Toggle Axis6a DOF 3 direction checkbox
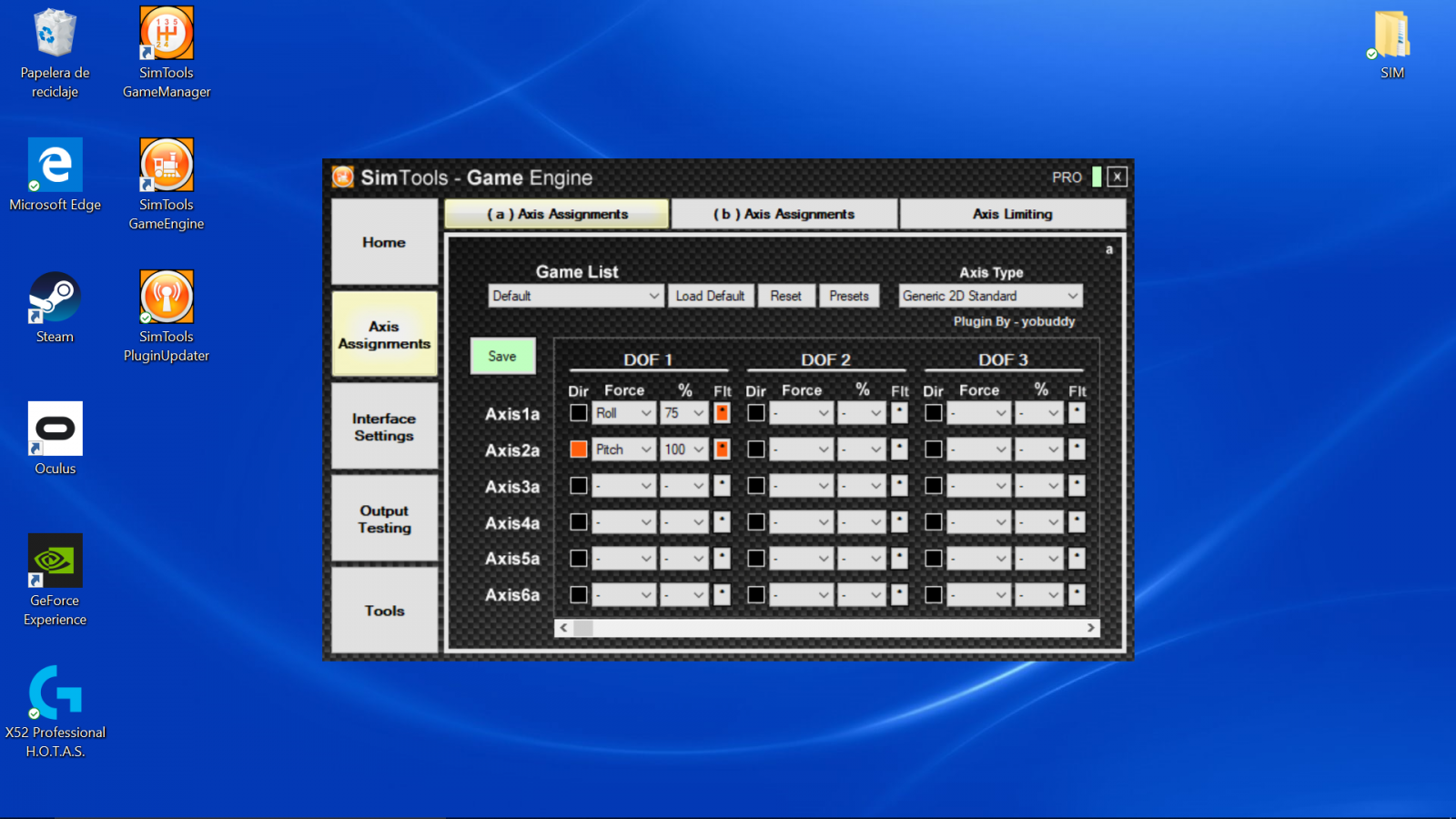 (x=933, y=595)
